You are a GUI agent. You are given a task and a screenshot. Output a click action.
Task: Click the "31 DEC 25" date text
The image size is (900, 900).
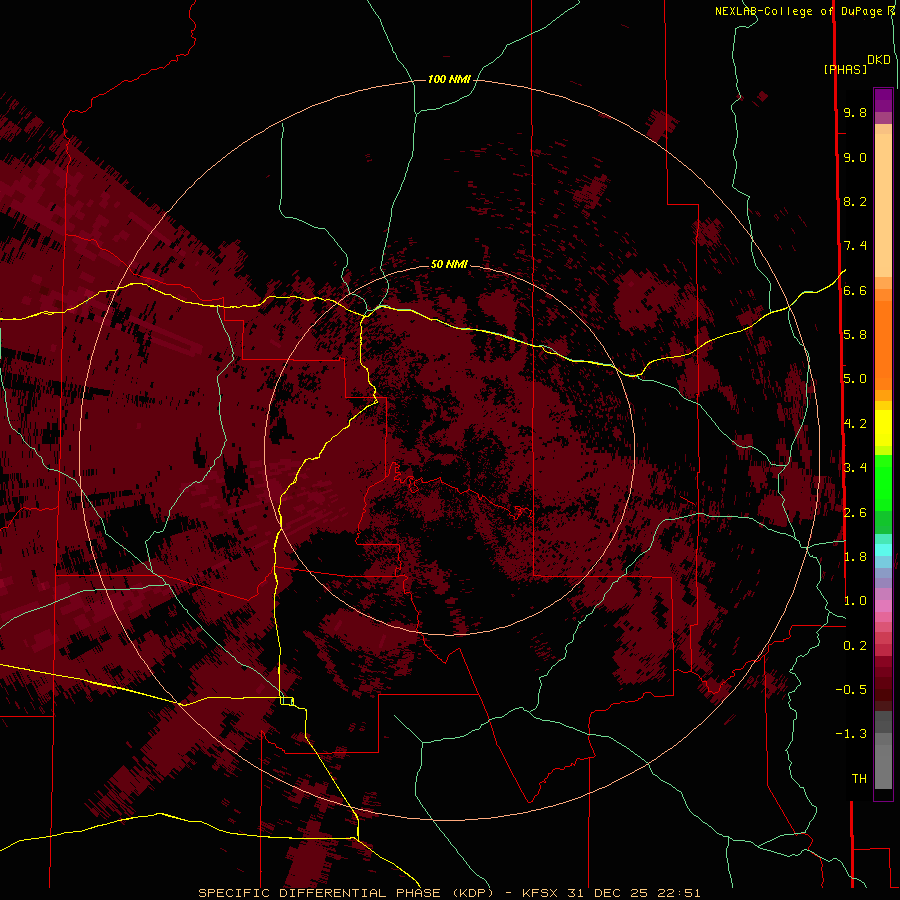coord(609,893)
